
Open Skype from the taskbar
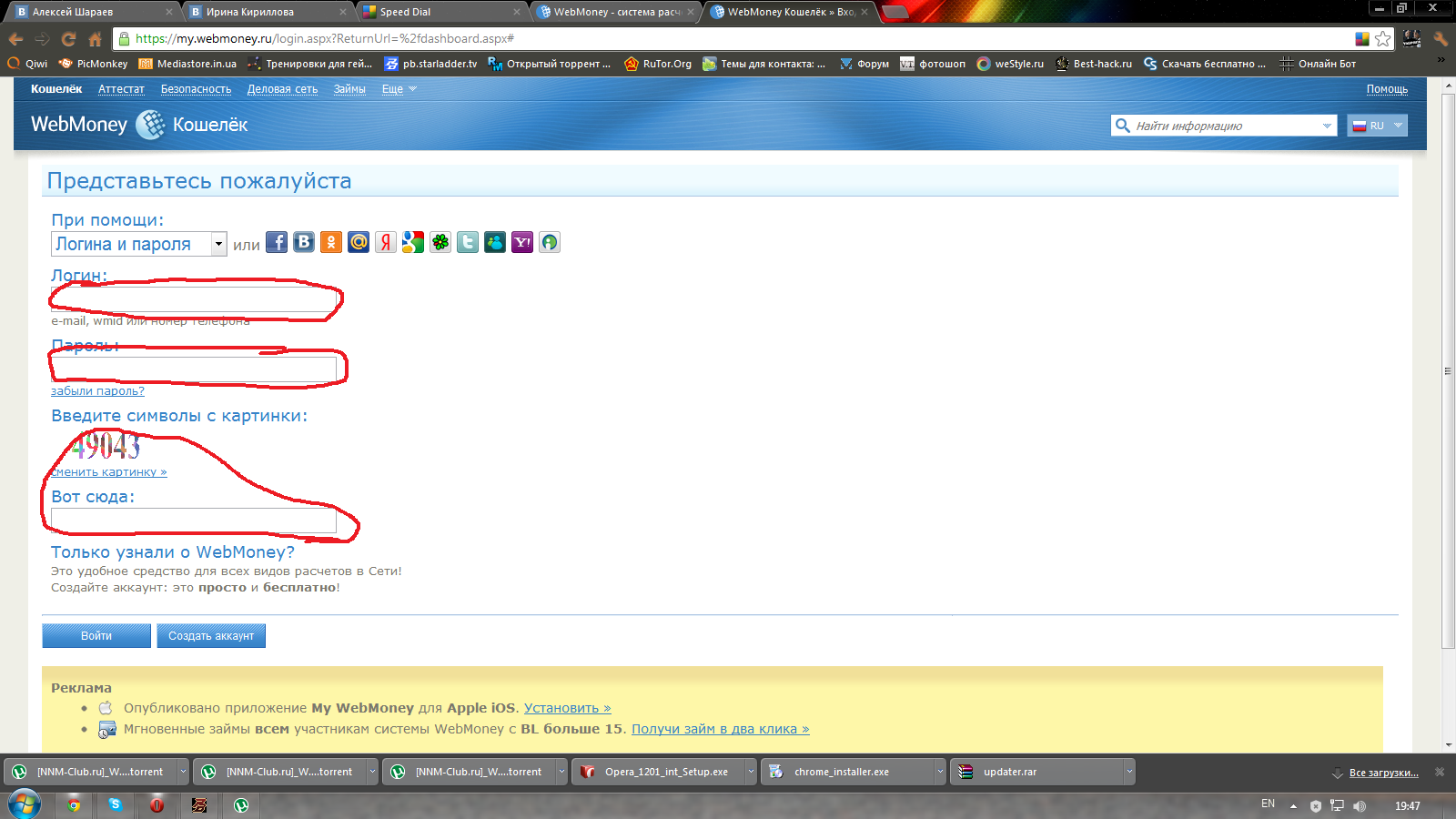click(x=115, y=805)
